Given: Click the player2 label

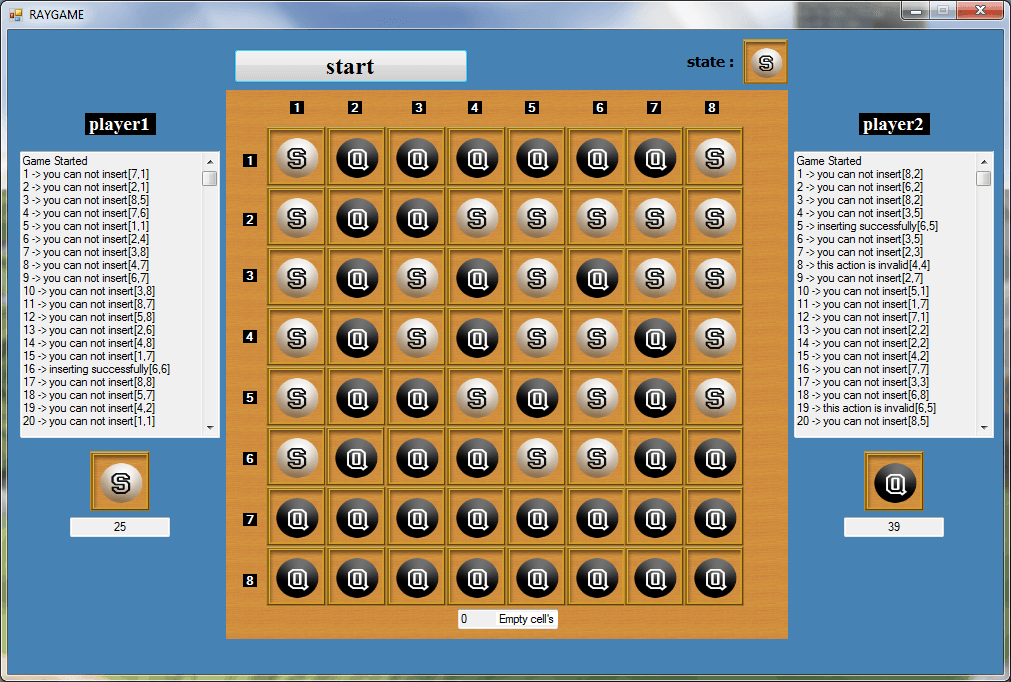Looking at the screenshot, I should point(894,124).
